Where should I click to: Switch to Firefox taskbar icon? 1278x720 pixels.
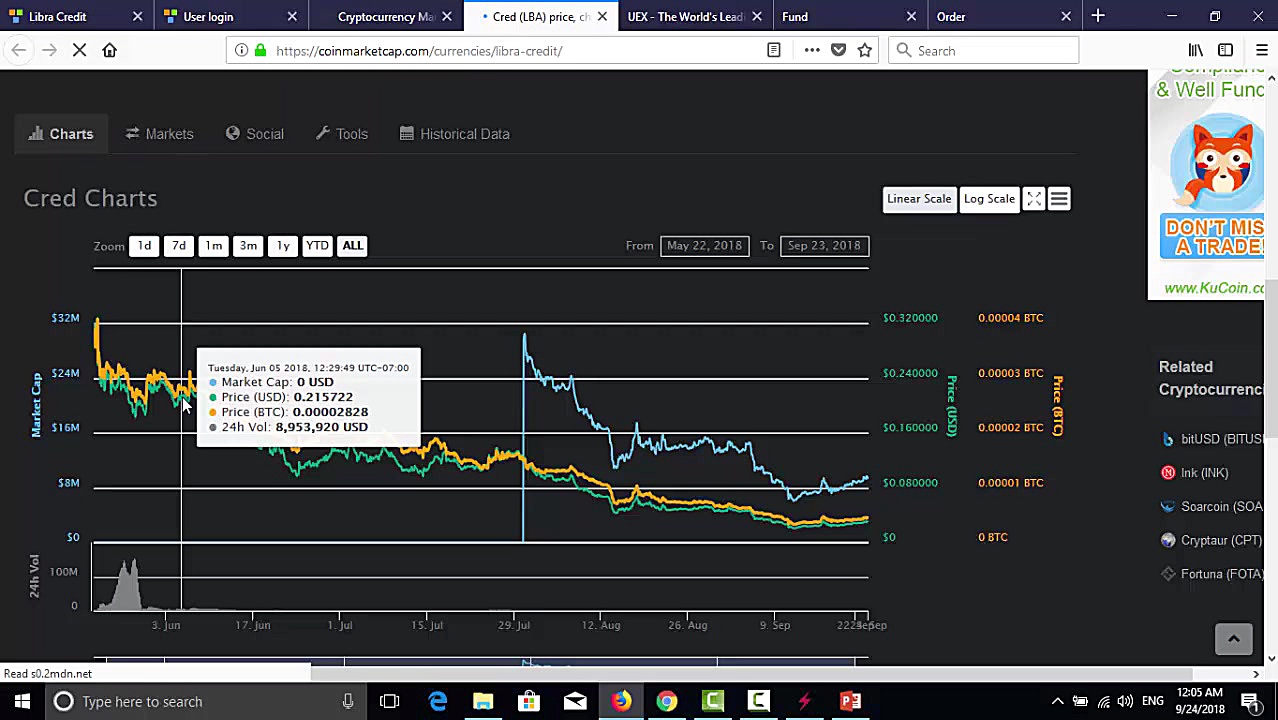[x=621, y=701]
